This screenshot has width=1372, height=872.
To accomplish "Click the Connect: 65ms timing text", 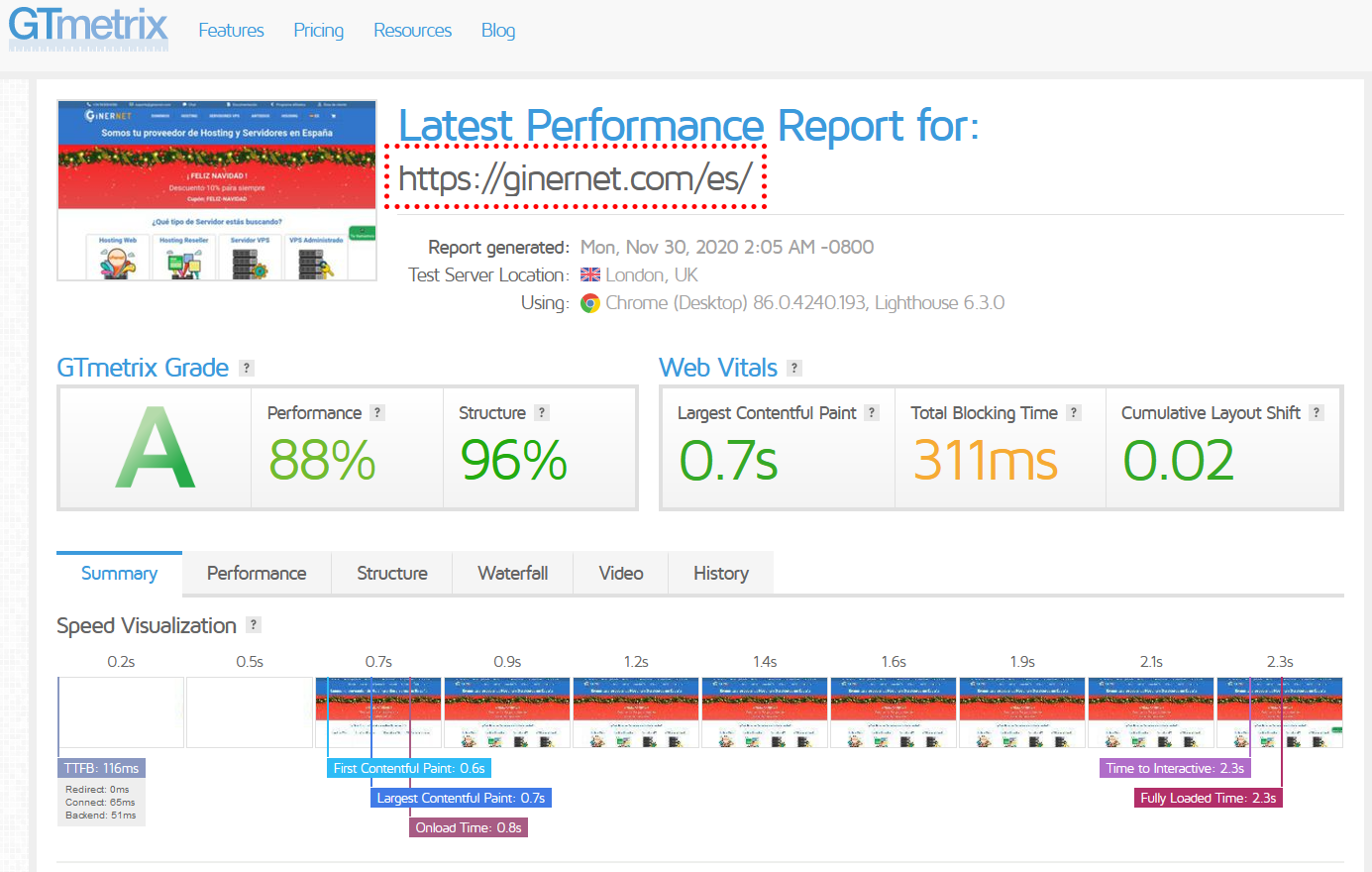I will pos(100,803).
